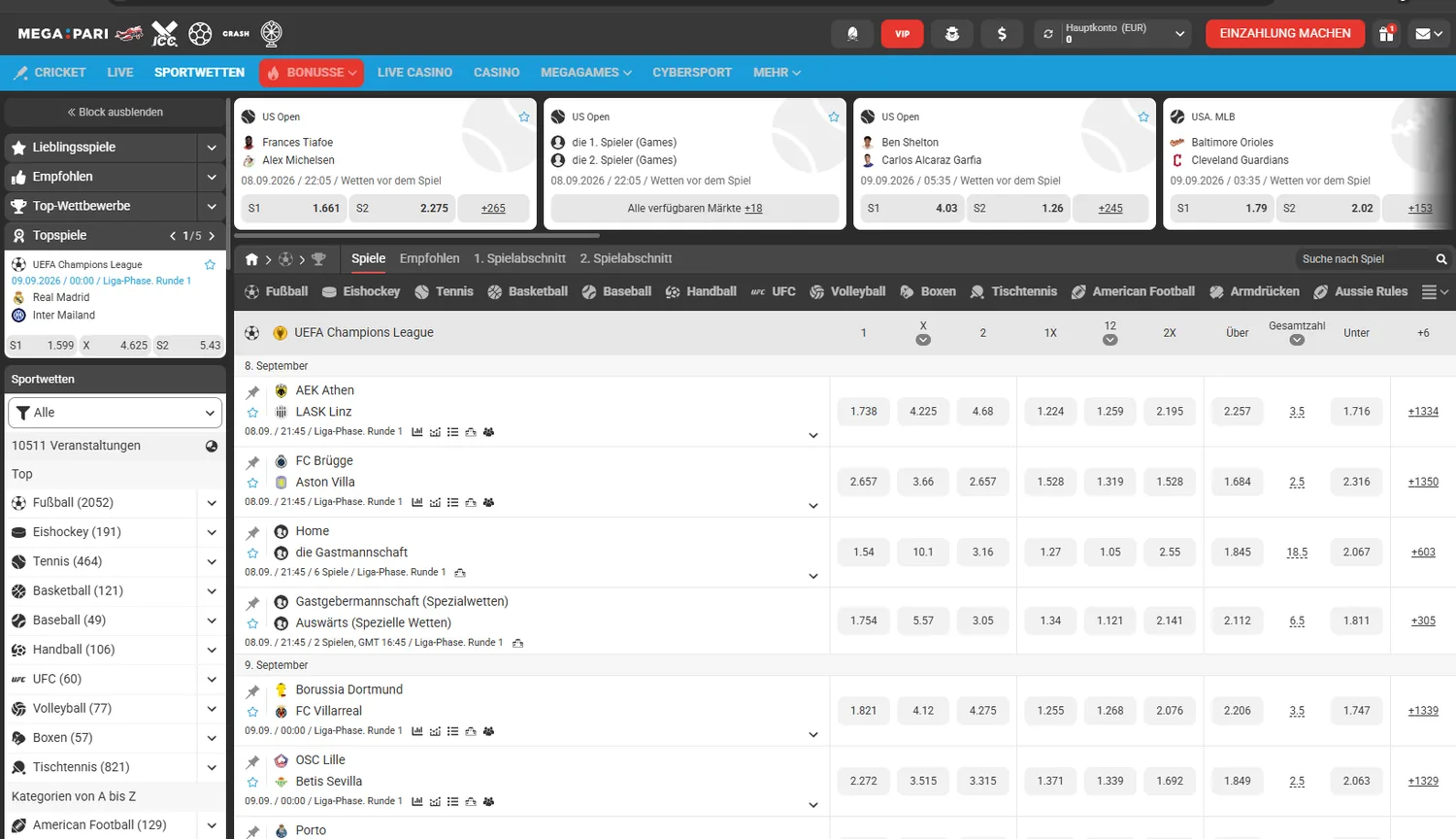
Task: Pin the AEK Athen match
Action: click(x=253, y=392)
